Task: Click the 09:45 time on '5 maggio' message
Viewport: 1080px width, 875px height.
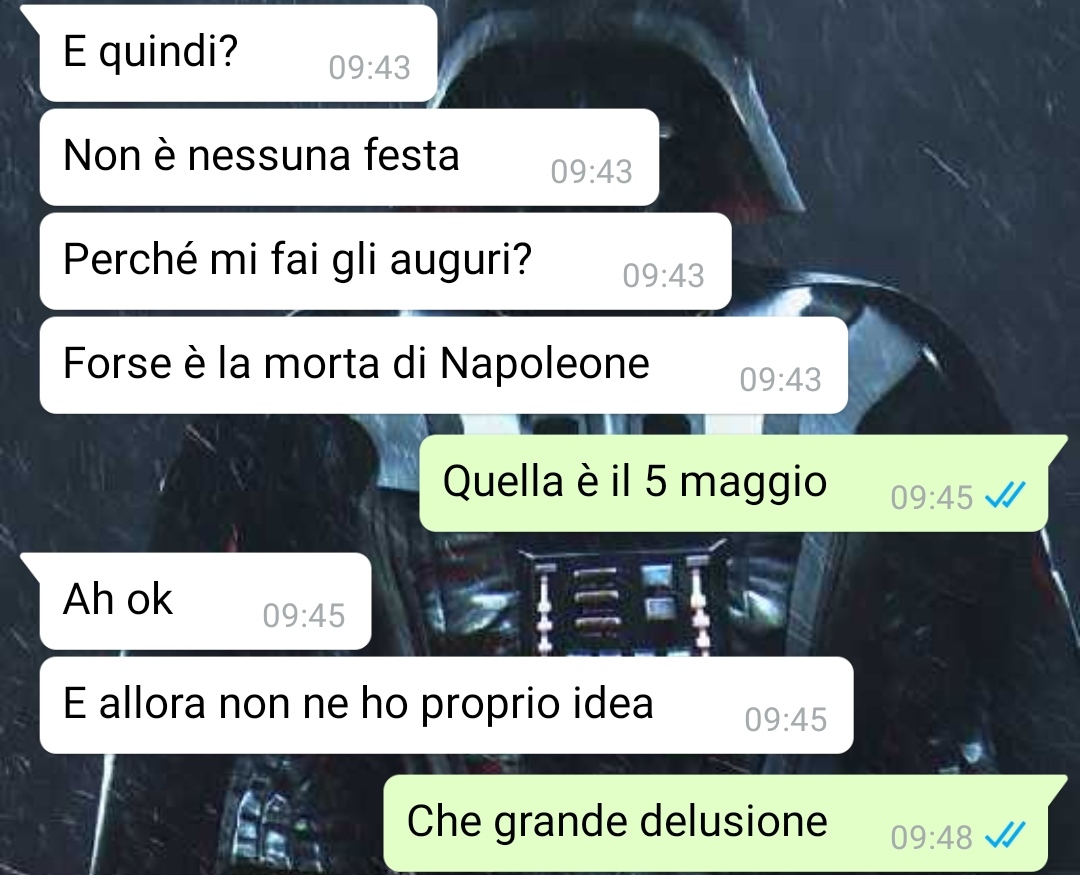Action: click(x=931, y=497)
